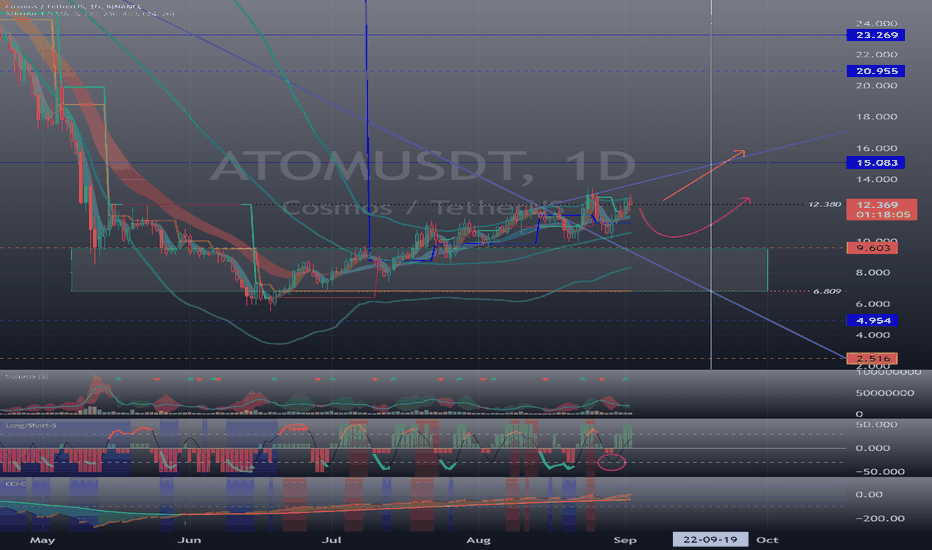932x550 pixels.
Task: Click the 18.000 price axis tick
Action: click(x=876, y=117)
